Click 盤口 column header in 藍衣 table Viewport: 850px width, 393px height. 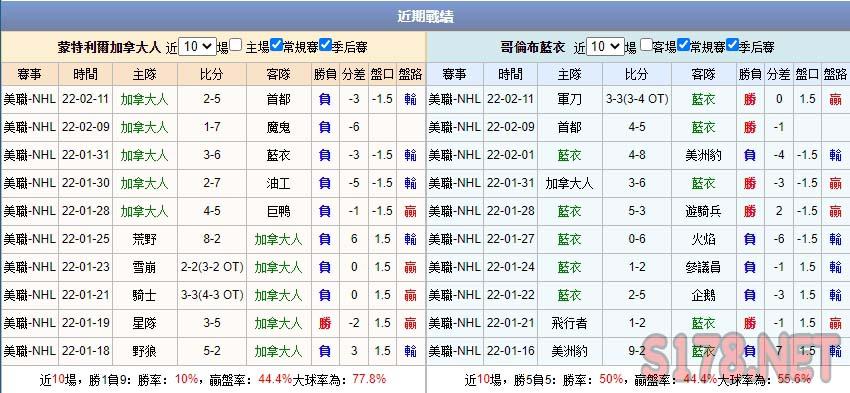[807, 74]
